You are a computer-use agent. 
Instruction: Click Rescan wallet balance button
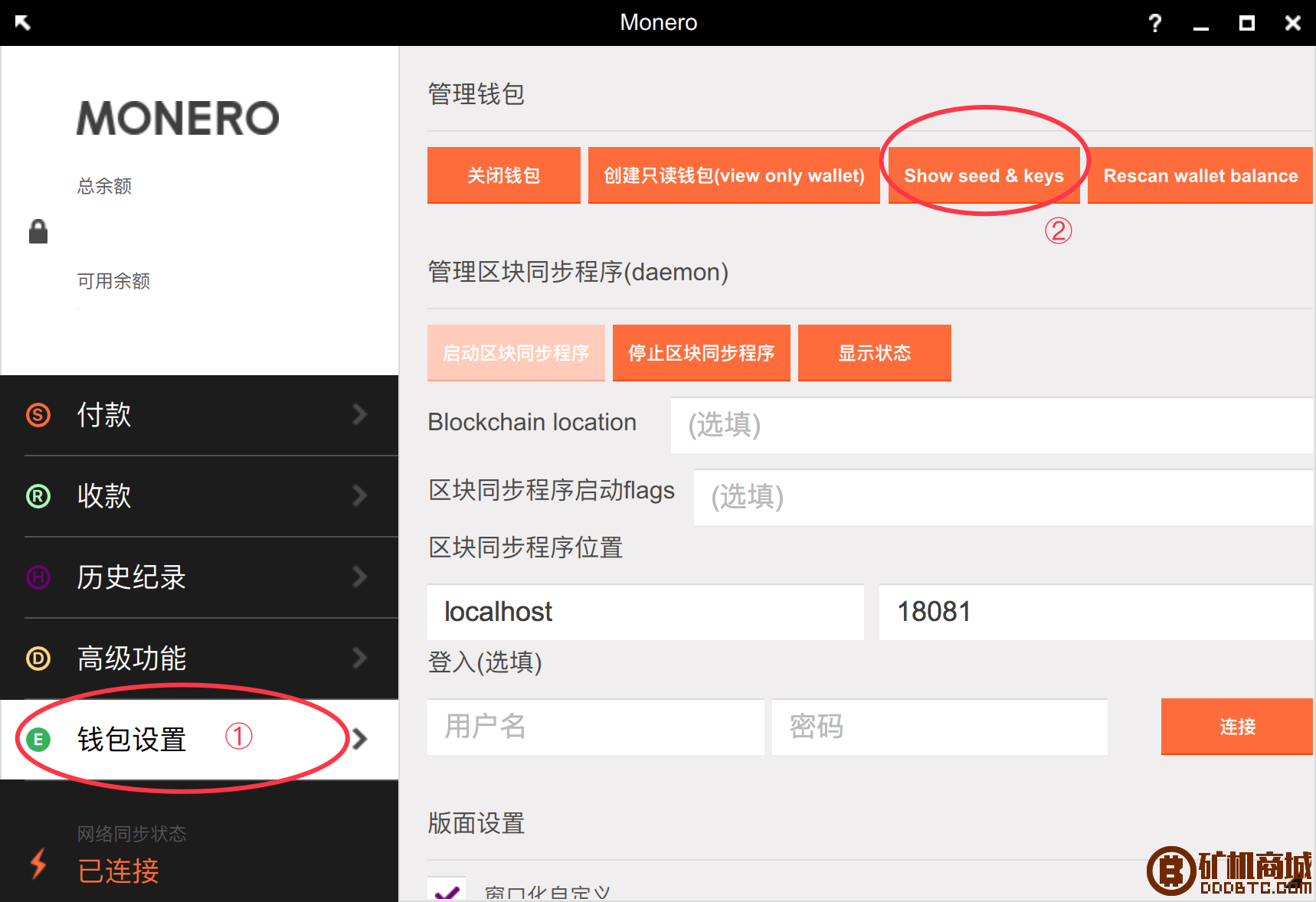(x=1200, y=175)
